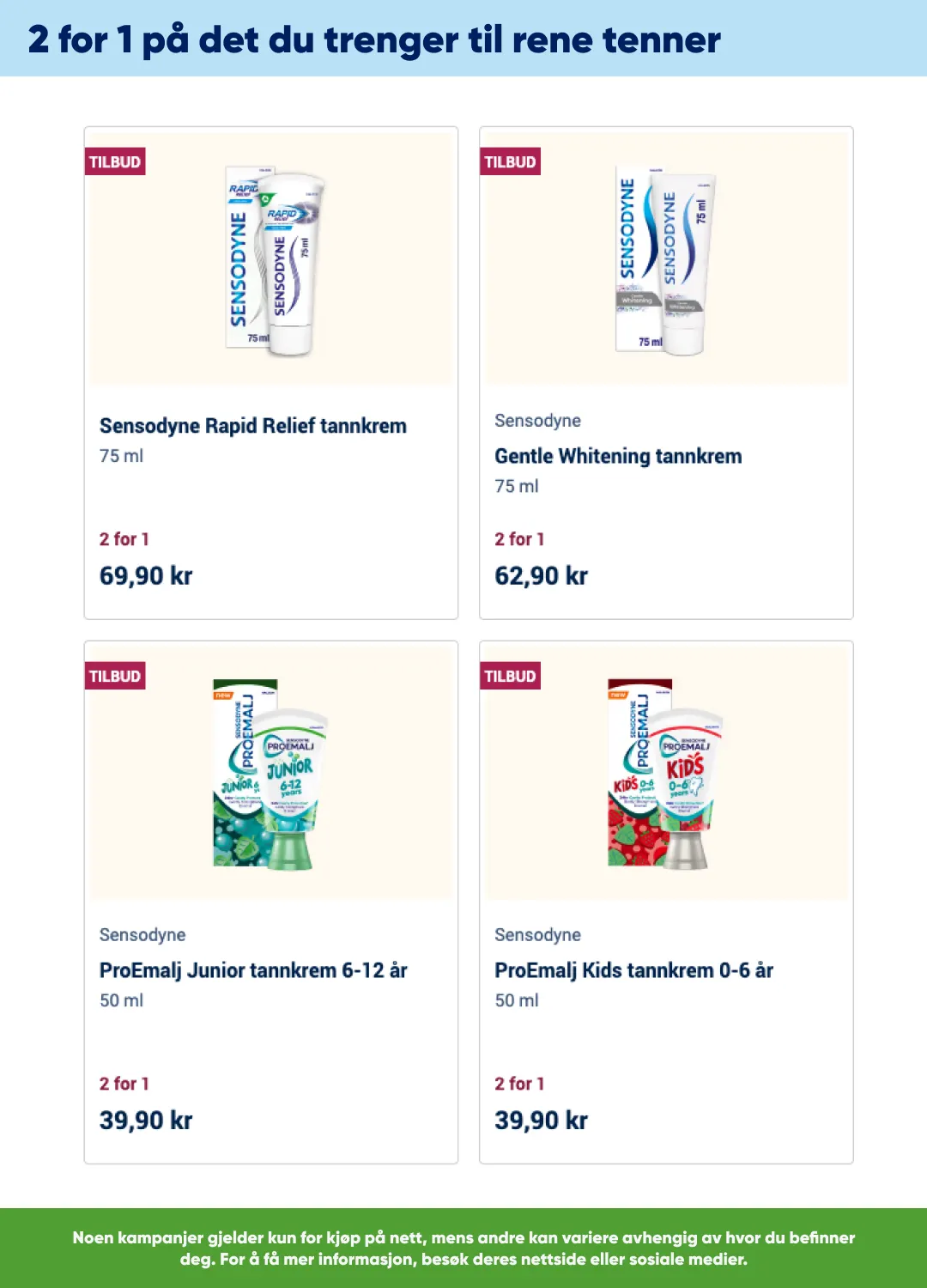Screen dimensions: 927x1288
Task: Click the ProEmalj Kids toothpaste image
Action: tap(666, 775)
